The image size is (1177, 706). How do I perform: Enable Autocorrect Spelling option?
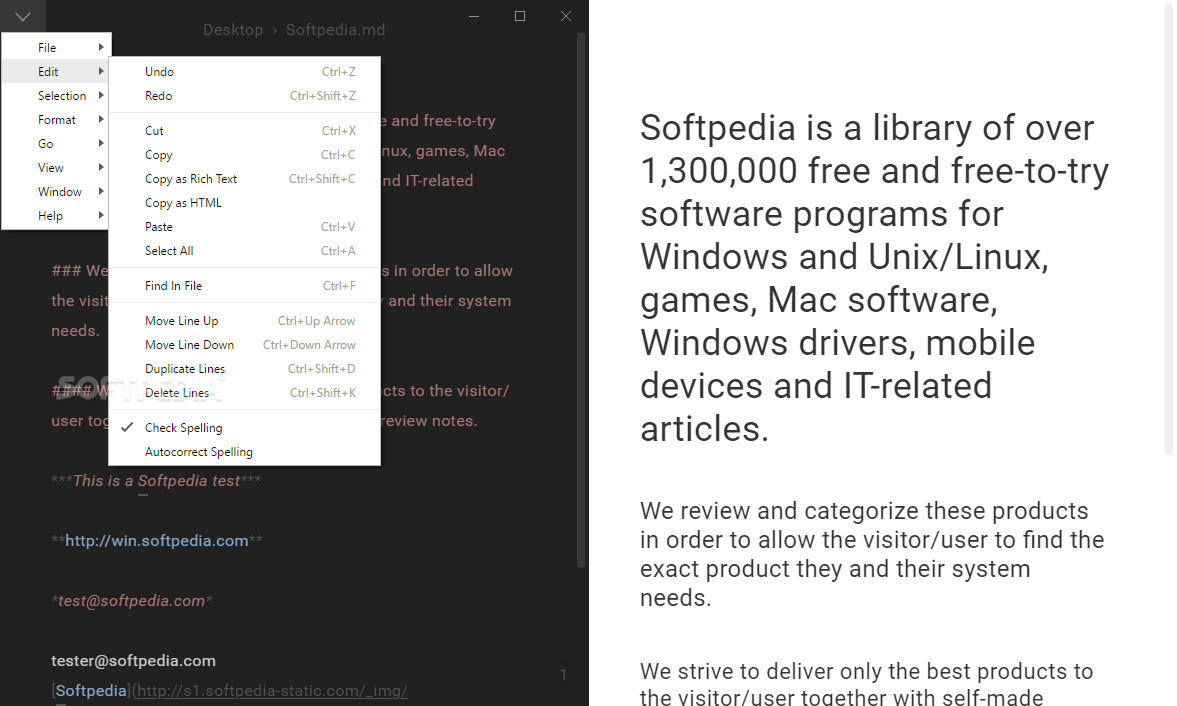[245, 452]
